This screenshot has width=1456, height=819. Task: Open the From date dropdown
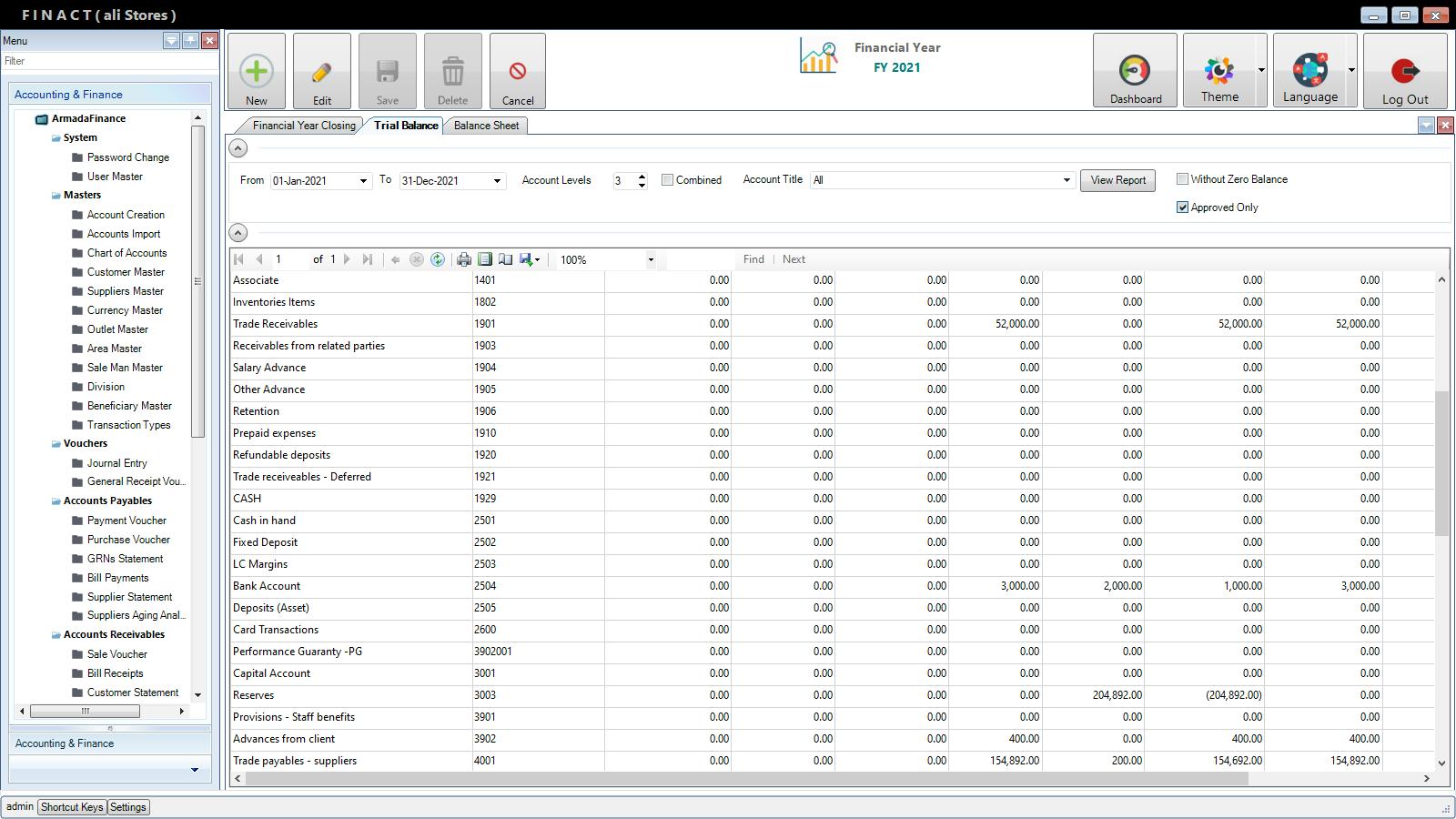[363, 181]
